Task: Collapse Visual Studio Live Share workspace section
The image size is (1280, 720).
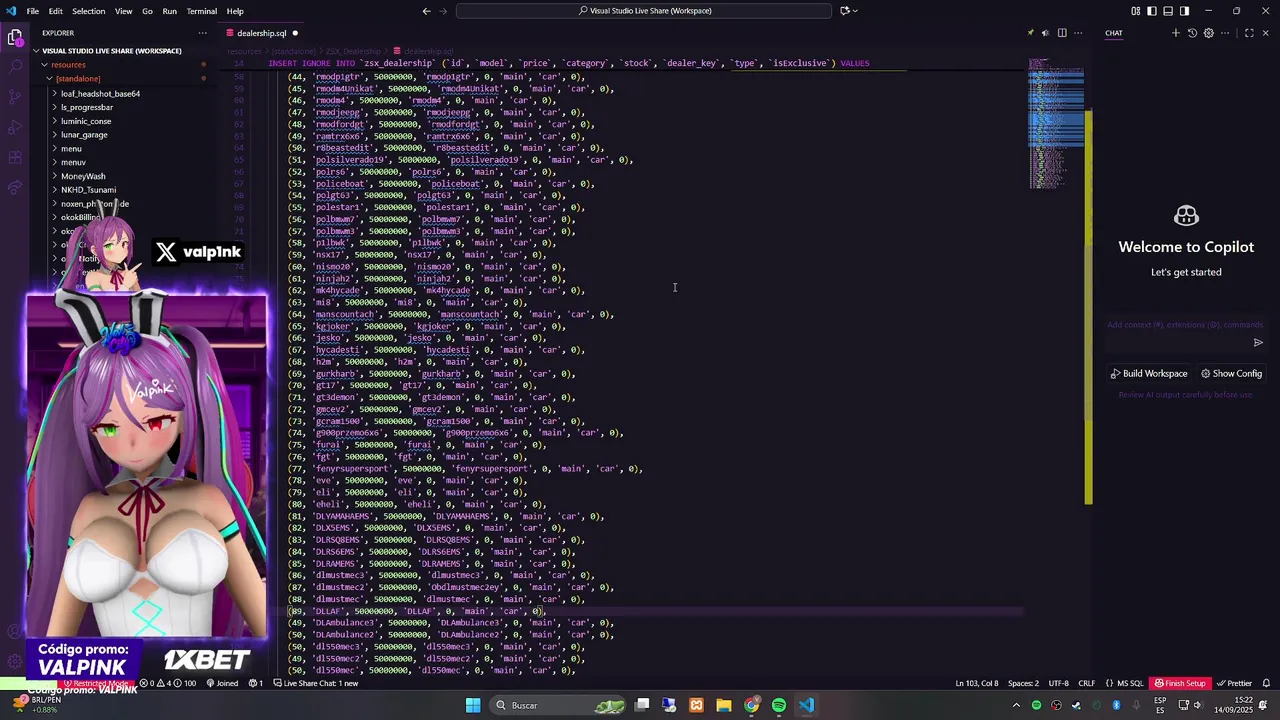Action: pos(112,51)
